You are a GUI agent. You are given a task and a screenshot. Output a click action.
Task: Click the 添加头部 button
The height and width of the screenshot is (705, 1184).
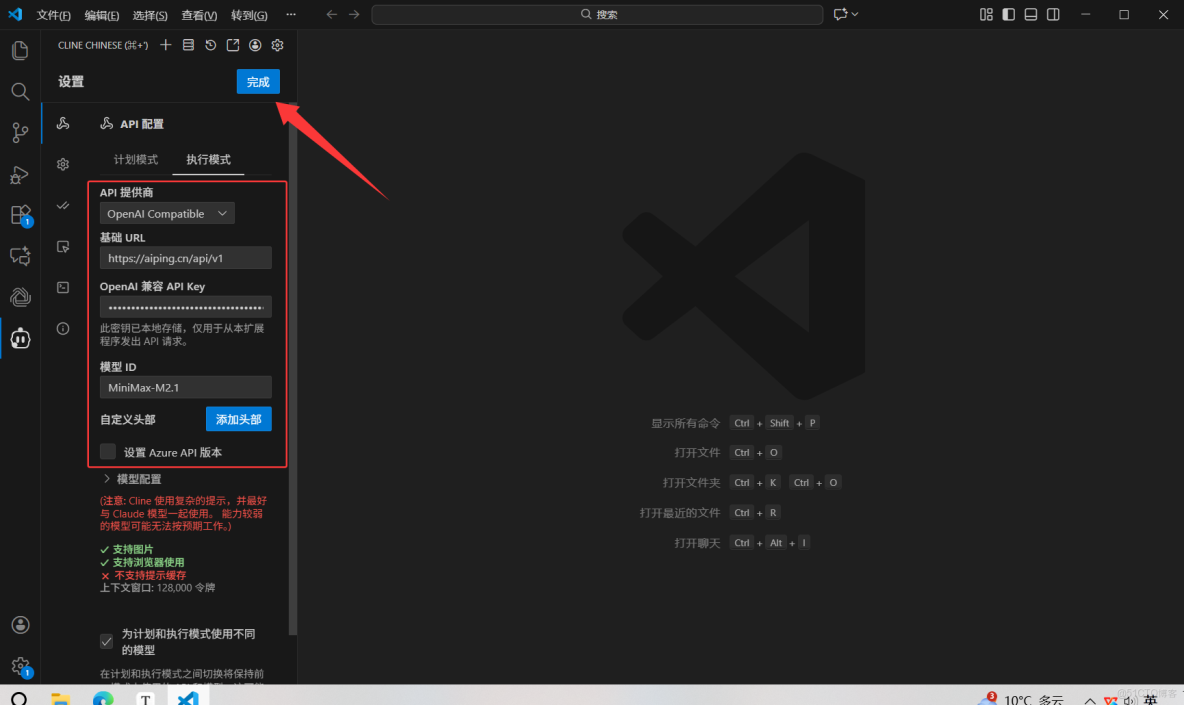click(238, 419)
